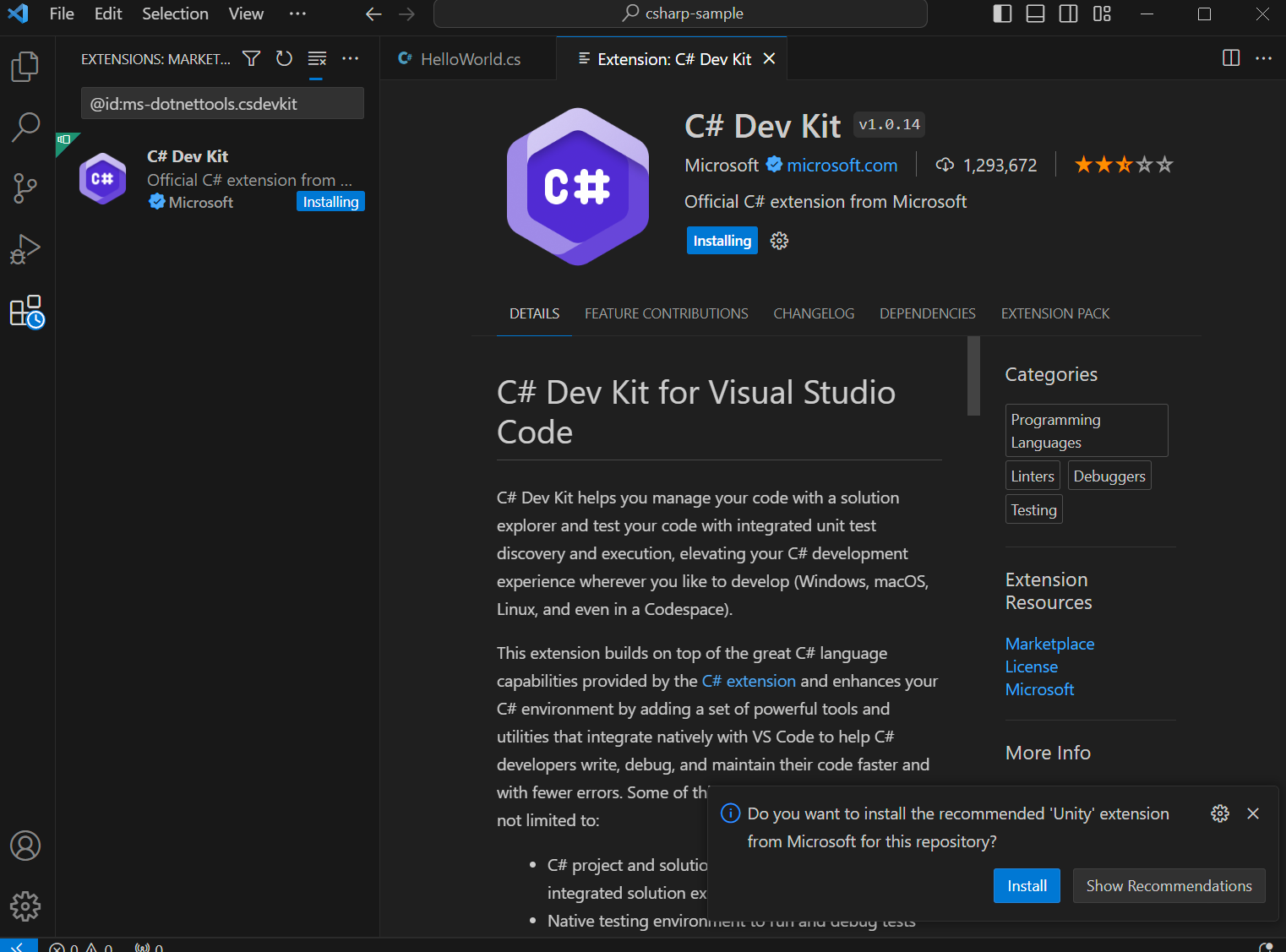Viewport: 1286px width, 952px height.
Task: Expand the overflow menu after View
Action: (x=297, y=14)
